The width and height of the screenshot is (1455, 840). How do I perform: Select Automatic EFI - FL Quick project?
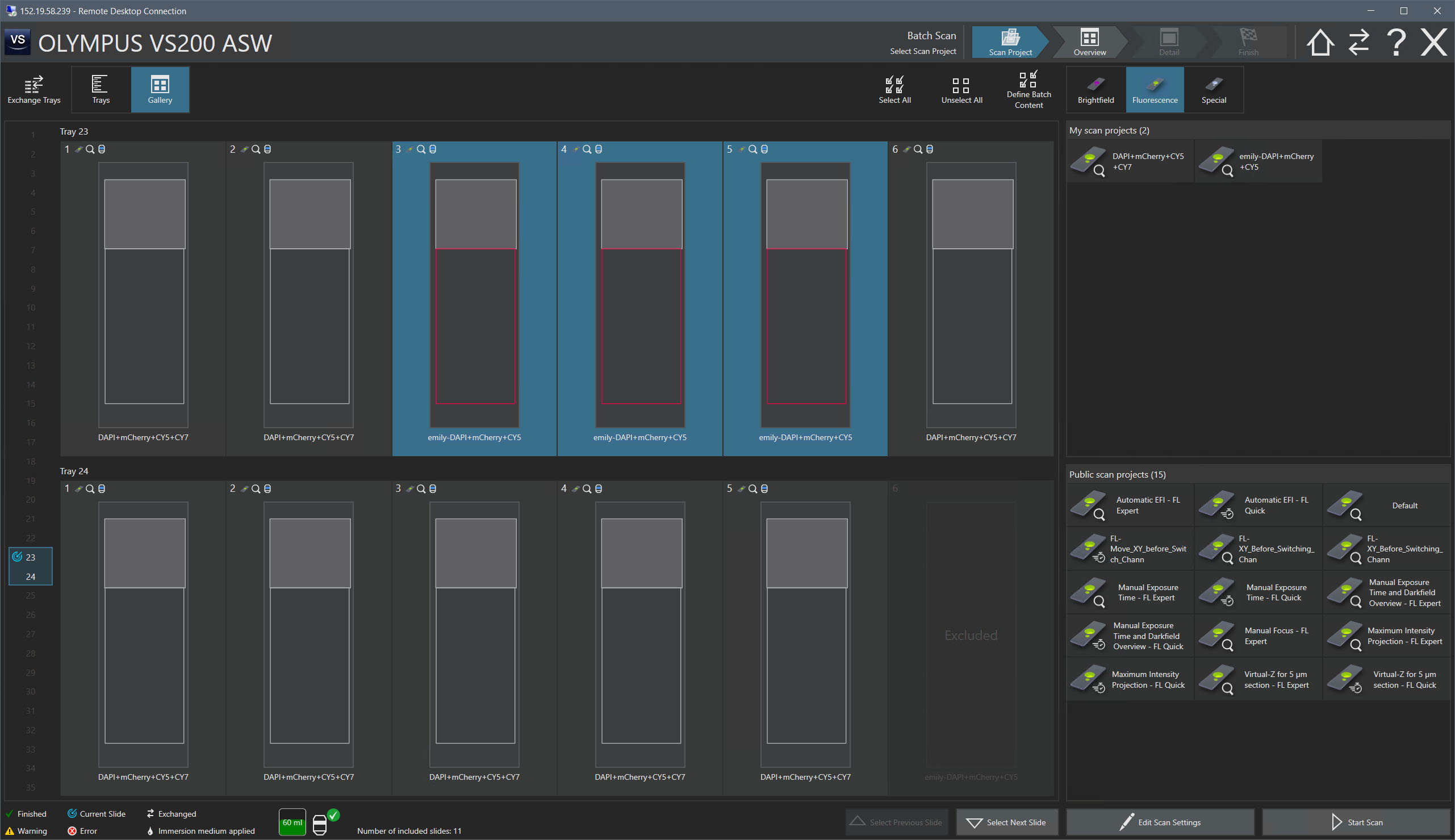click(1258, 505)
